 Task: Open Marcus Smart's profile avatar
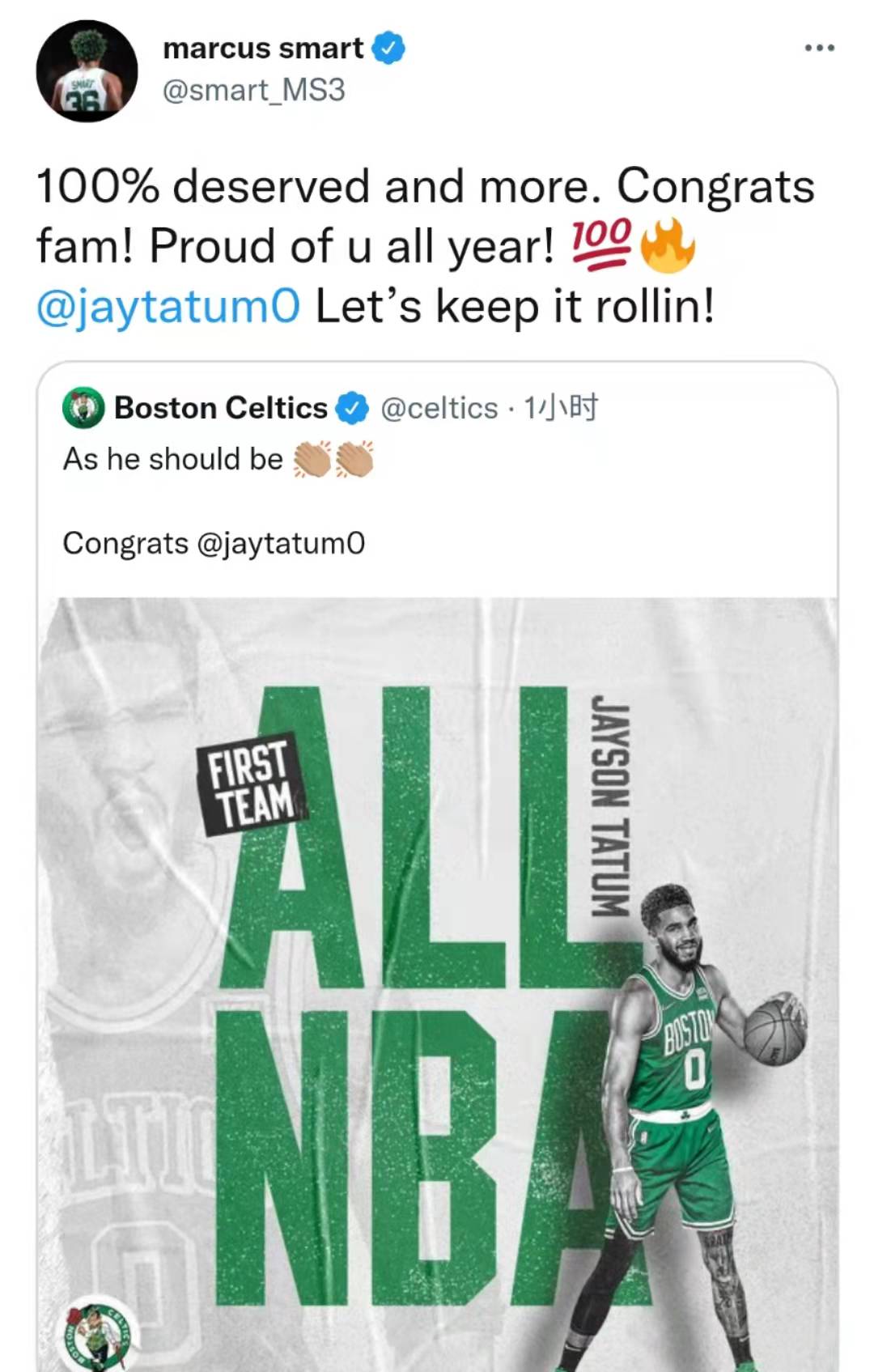87,71
